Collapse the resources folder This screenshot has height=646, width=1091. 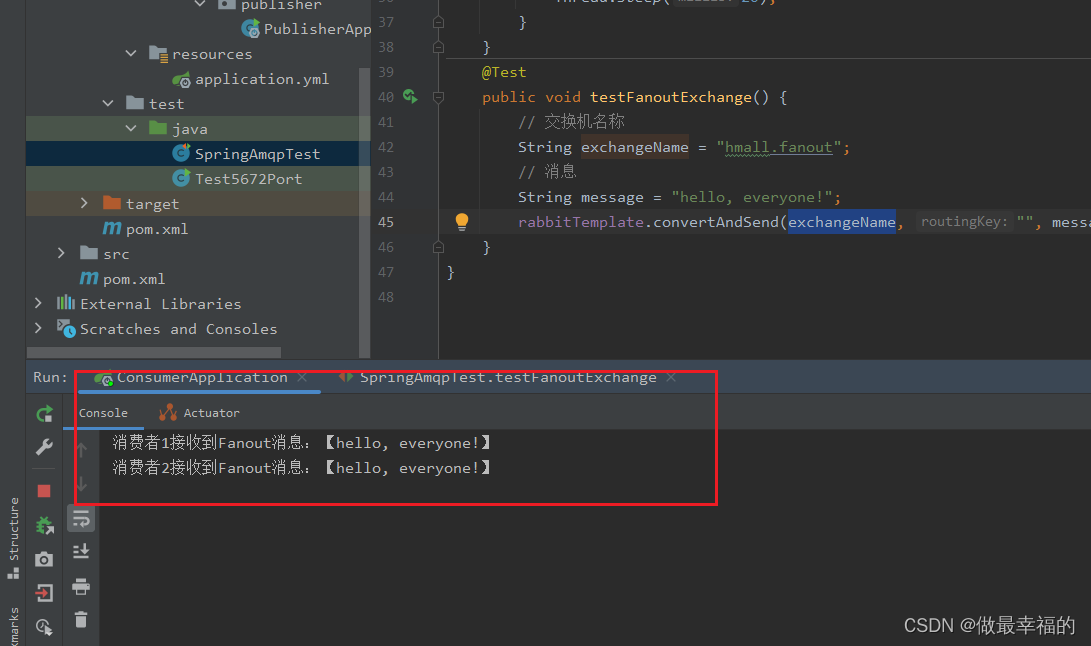131,54
